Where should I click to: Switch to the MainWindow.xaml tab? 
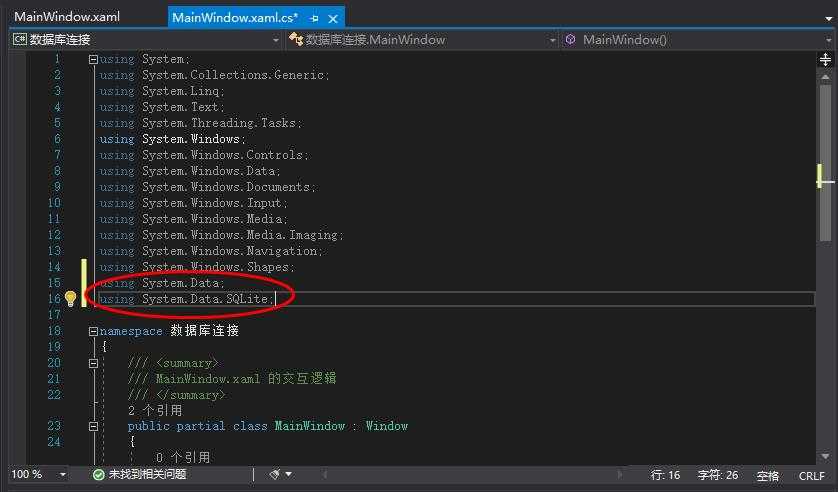(67, 17)
